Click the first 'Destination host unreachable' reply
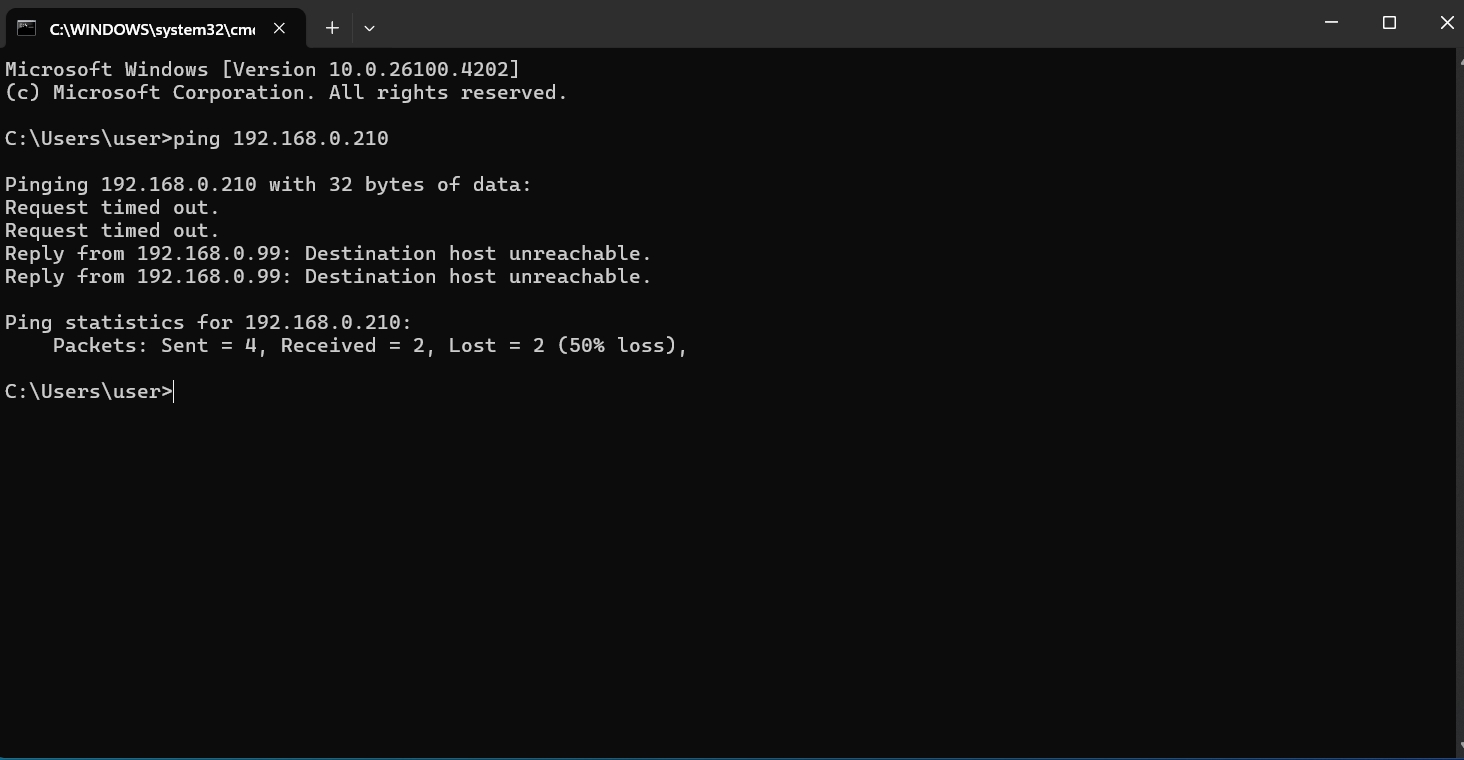Screen dimensions: 1464x760 click(328, 254)
